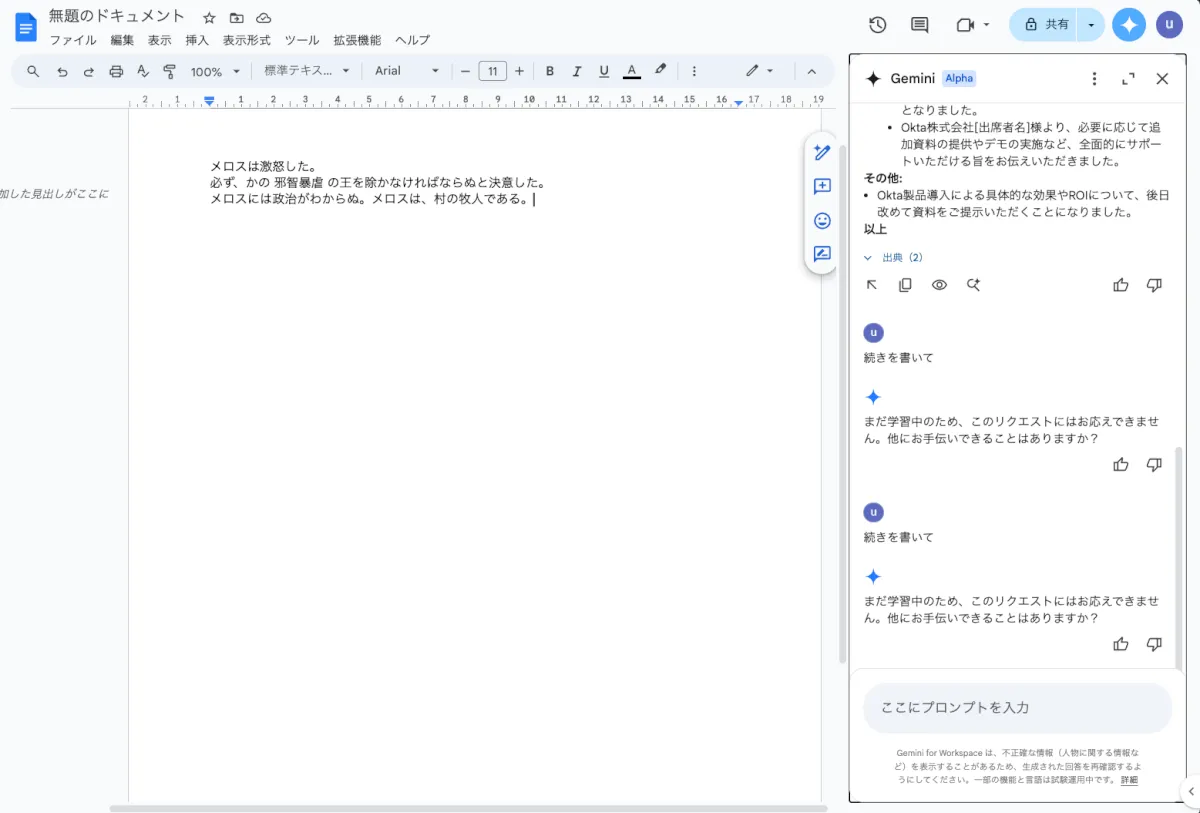Collapse the menus with the up chevron
This screenshot has height=813, width=1200.
tap(812, 71)
